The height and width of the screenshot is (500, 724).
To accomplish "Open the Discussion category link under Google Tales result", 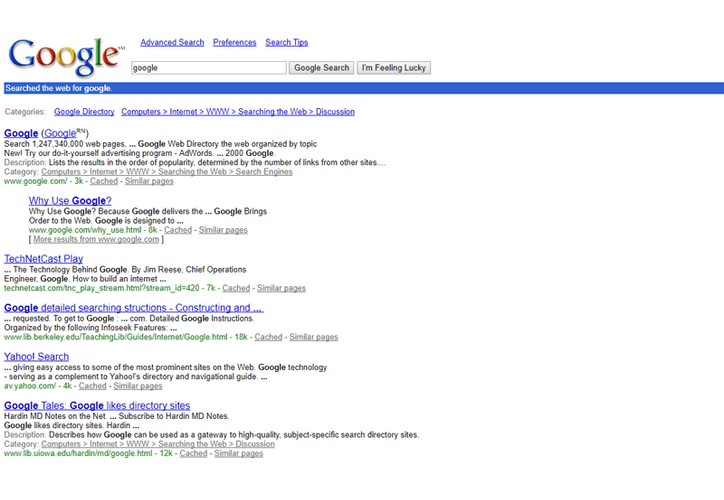I will (x=158, y=444).
